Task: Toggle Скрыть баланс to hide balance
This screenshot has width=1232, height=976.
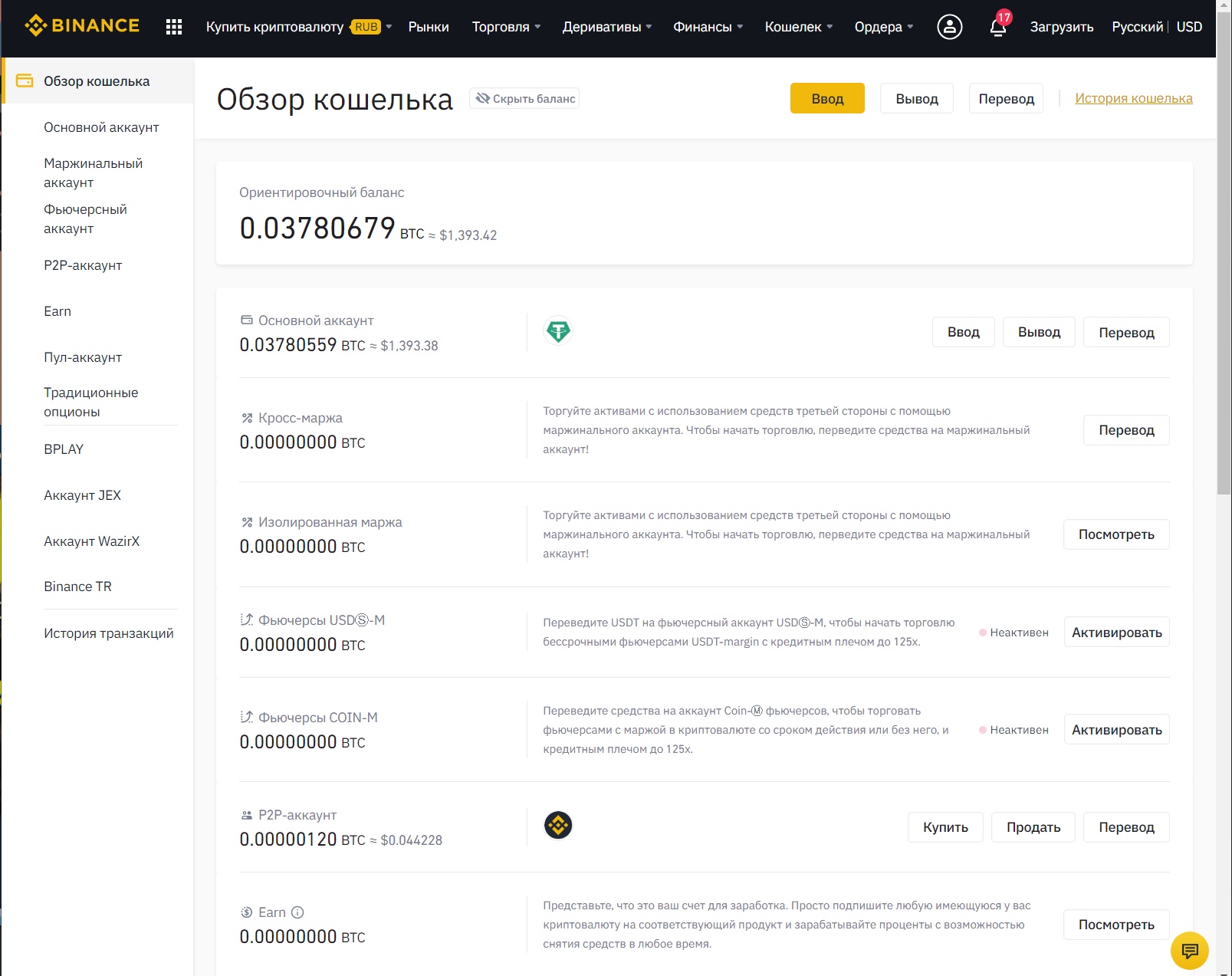Action: (x=524, y=98)
